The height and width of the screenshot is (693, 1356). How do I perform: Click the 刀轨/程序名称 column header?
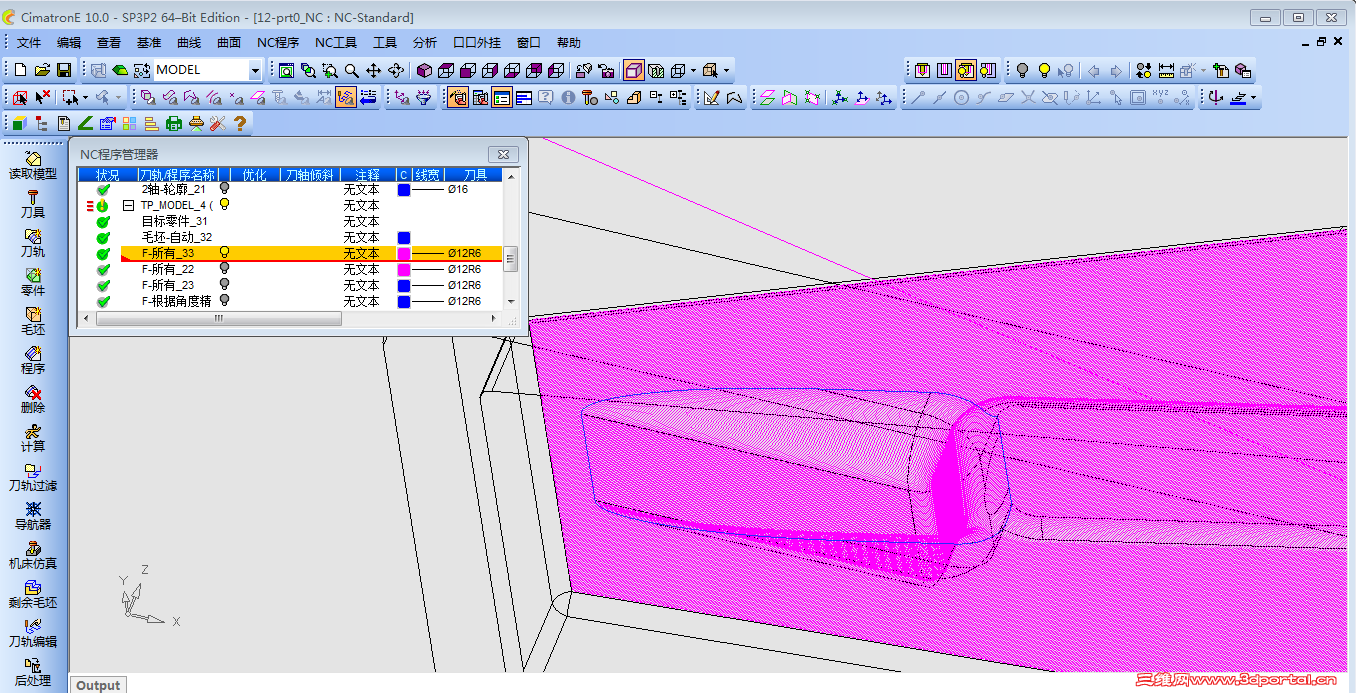click(x=177, y=175)
